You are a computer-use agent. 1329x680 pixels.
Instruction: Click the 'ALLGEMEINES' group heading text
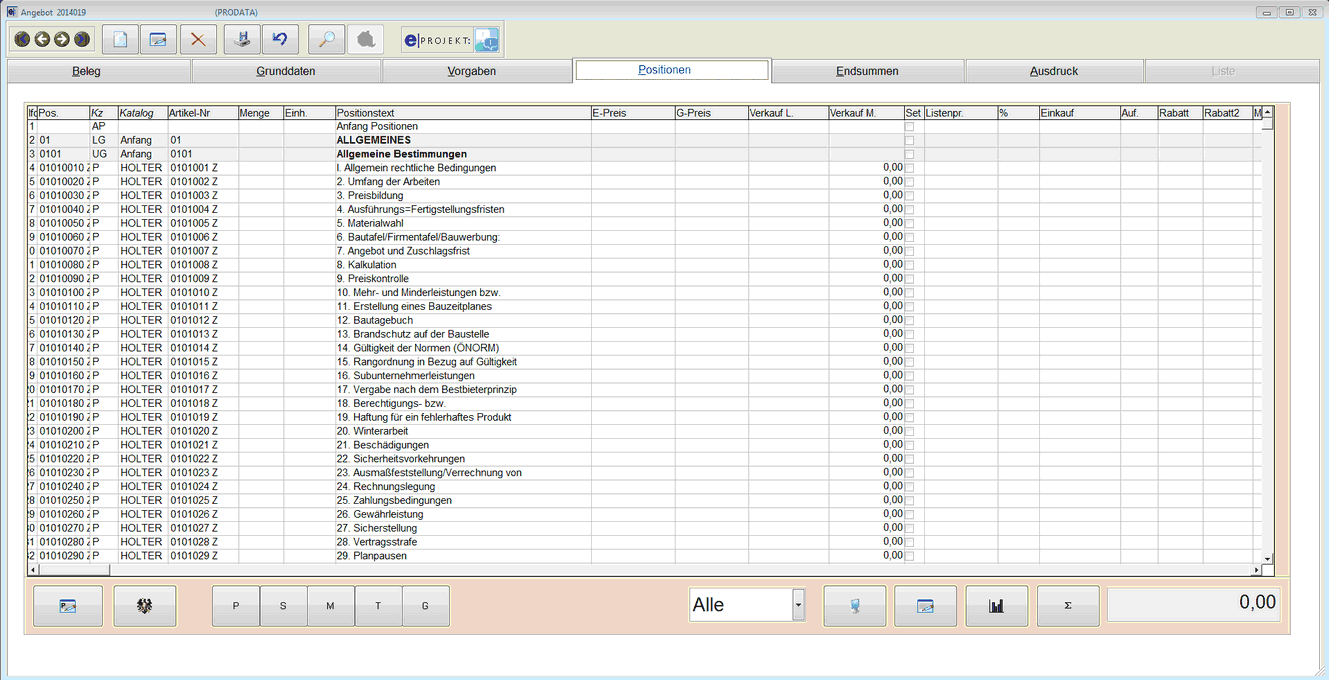coord(374,141)
